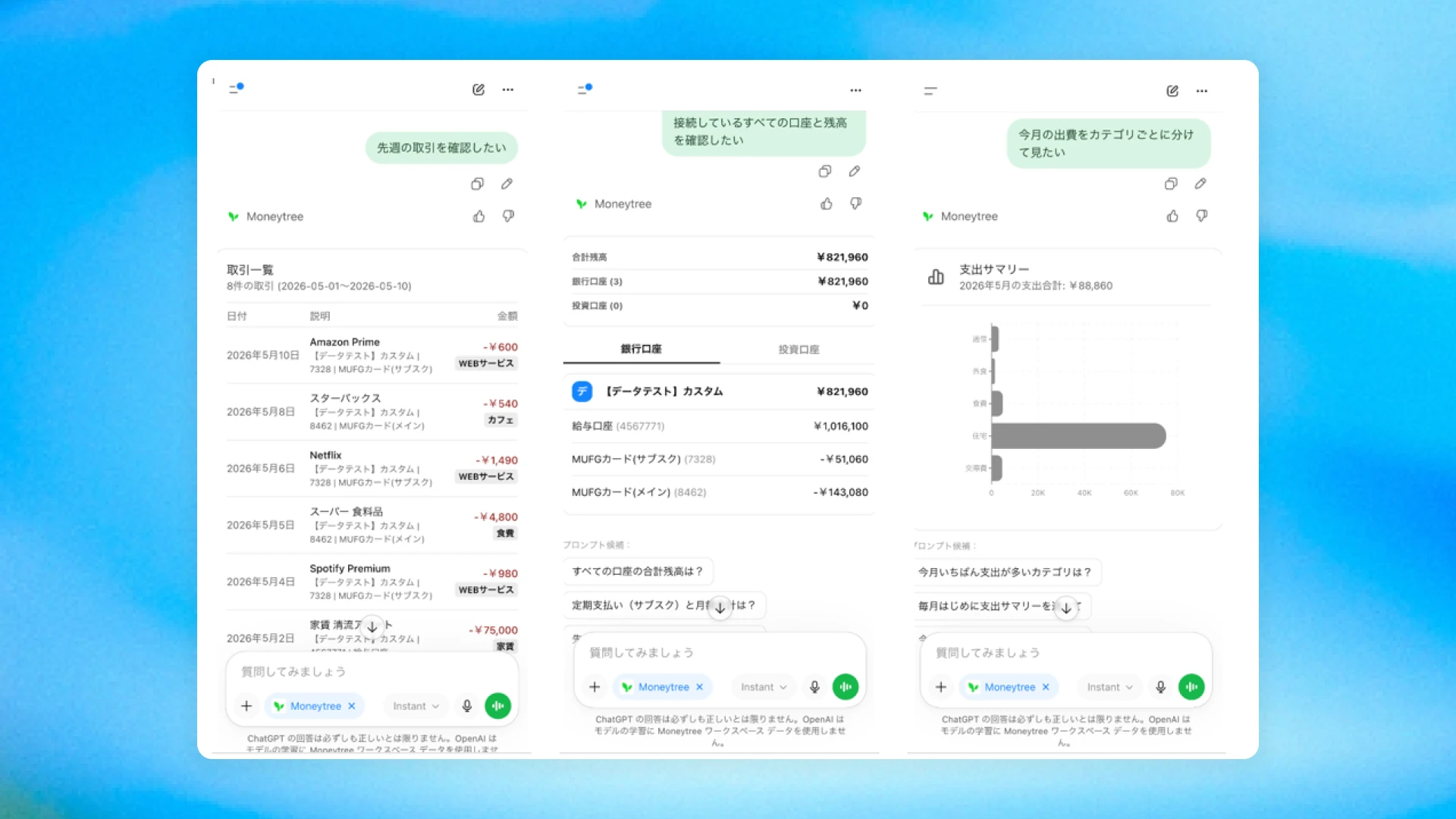1456x819 pixels.
Task: Thumbs up the 支出サマリー response
Action: pos(1172,216)
